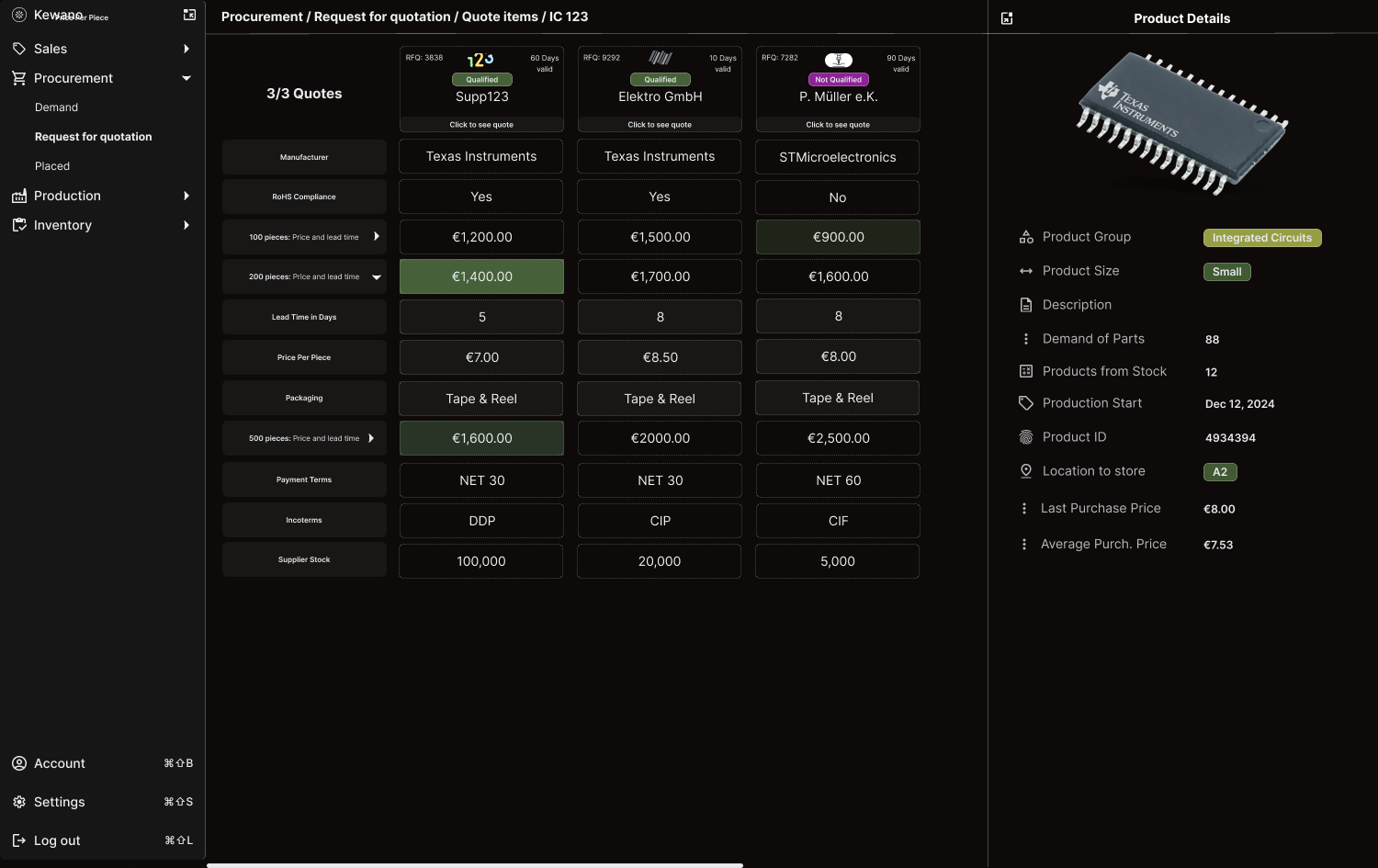Click the Demand of Parts dots icon
1378x868 pixels.
1026,339
